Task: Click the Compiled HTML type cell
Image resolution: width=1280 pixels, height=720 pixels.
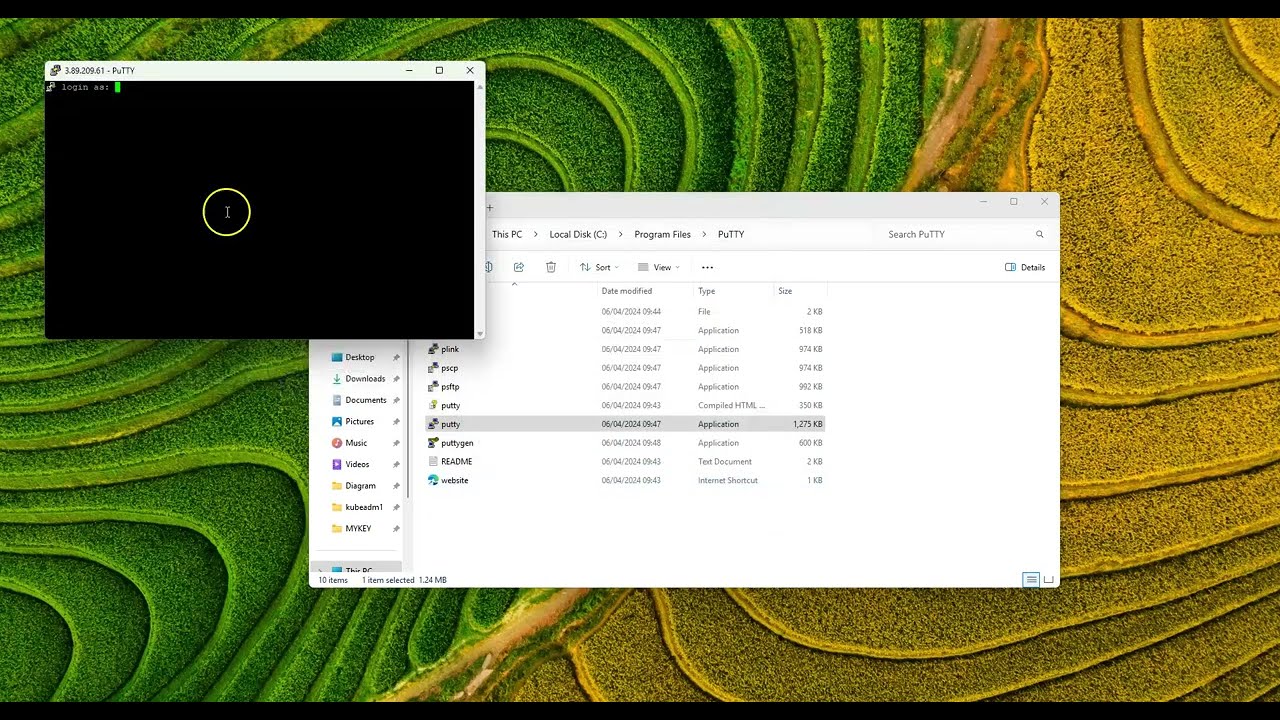Action: (731, 405)
